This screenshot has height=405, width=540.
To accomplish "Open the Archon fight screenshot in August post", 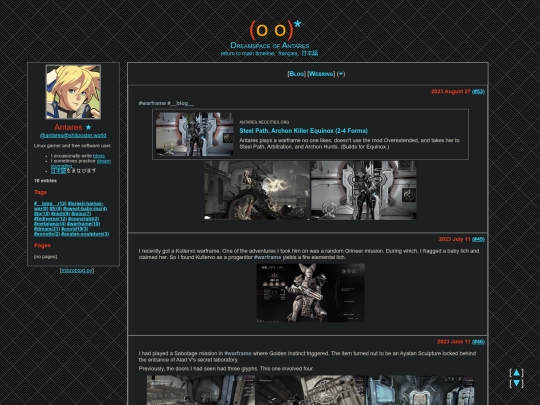I will pos(257,190).
